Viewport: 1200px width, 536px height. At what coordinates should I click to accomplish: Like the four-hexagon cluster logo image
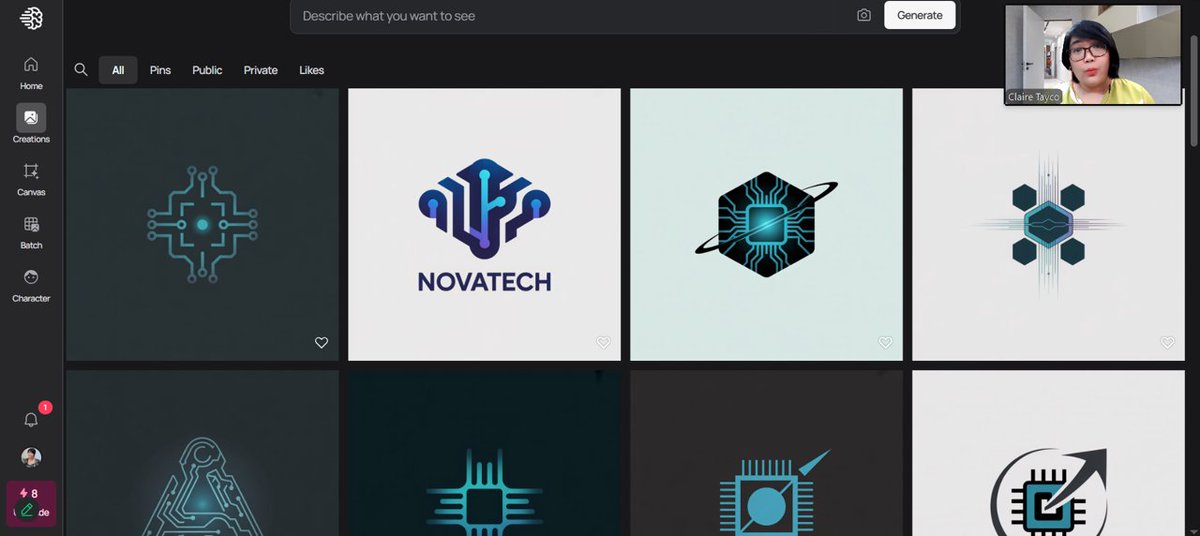pyautogui.click(x=1167, y=342)
